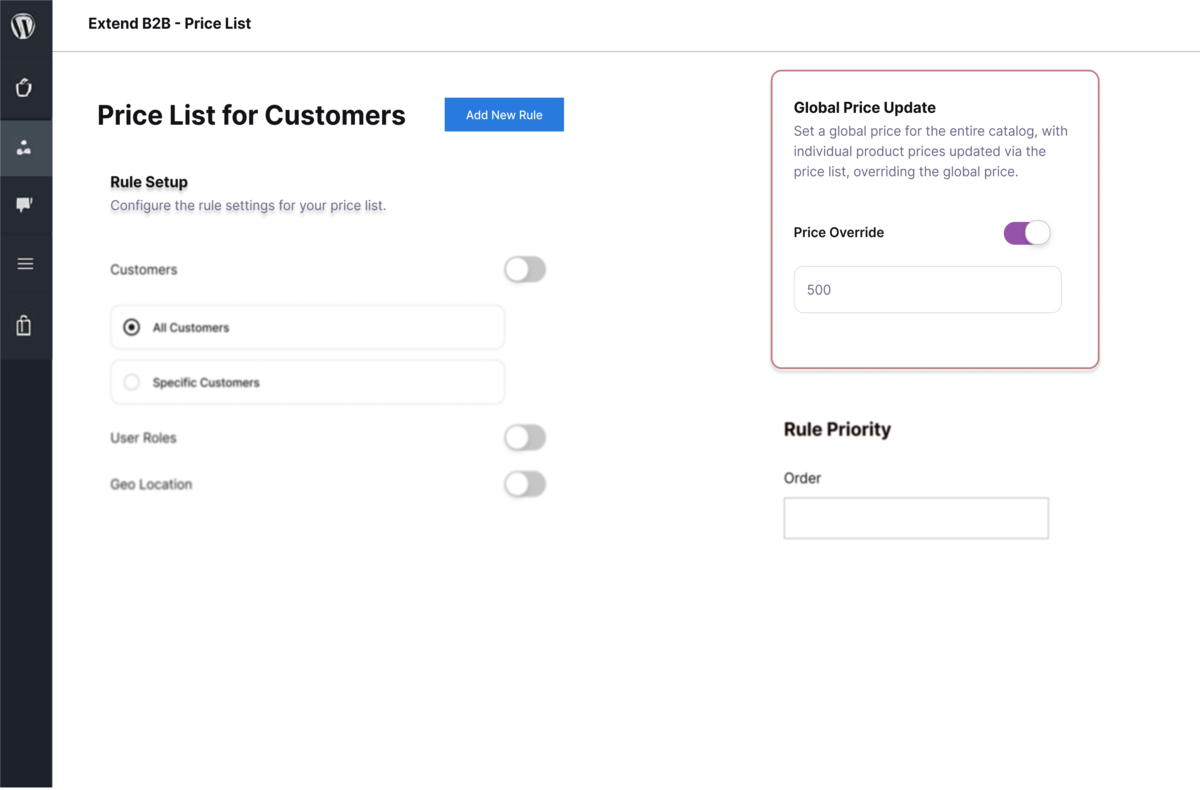The height and width of the screenshot is (790, 1200).
Task: Enable the User Roles toggle
Action: [x=524, y=437]
